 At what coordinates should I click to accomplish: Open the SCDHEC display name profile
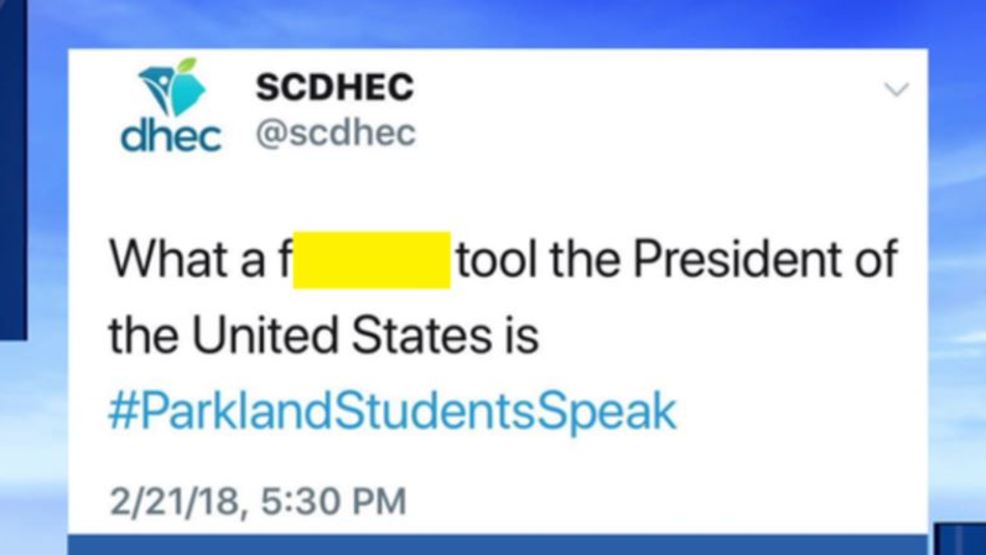click(334, 88)
